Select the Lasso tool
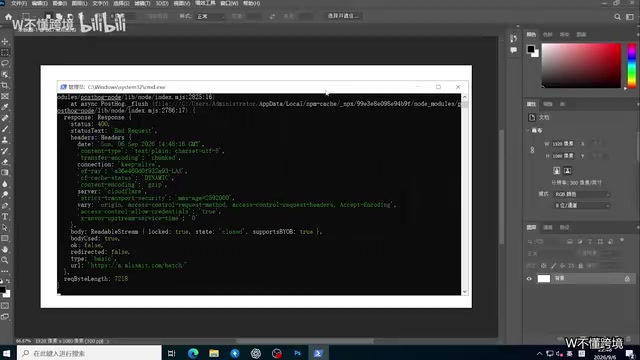This screenshot has height=360, width=640. (x=5, y=64)
